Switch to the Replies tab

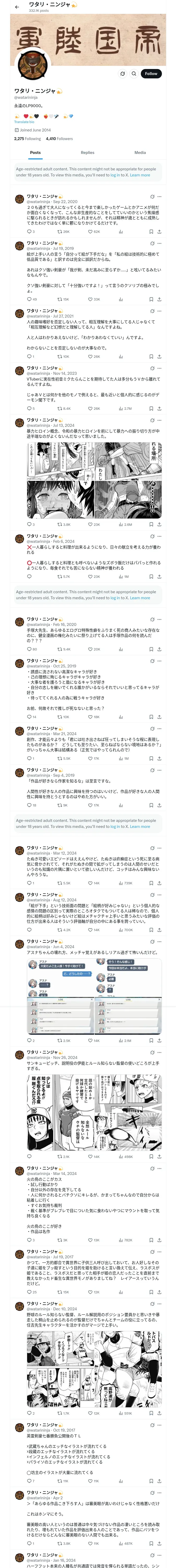[x=87, y=153]
